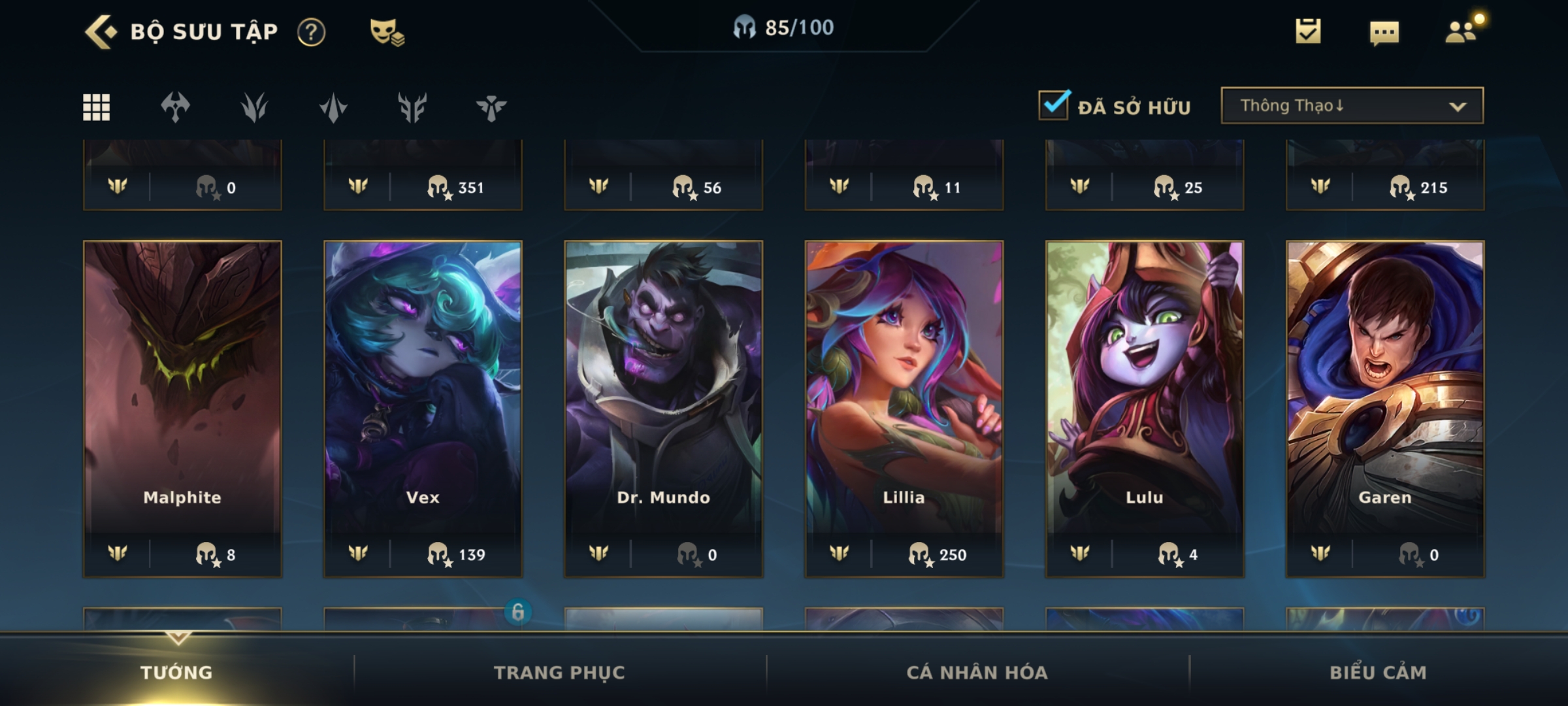This screenshot has height=706, width=1568.
Task: Open the chat messages icon
Action: pyautogui.click(x=1384, y=33)
